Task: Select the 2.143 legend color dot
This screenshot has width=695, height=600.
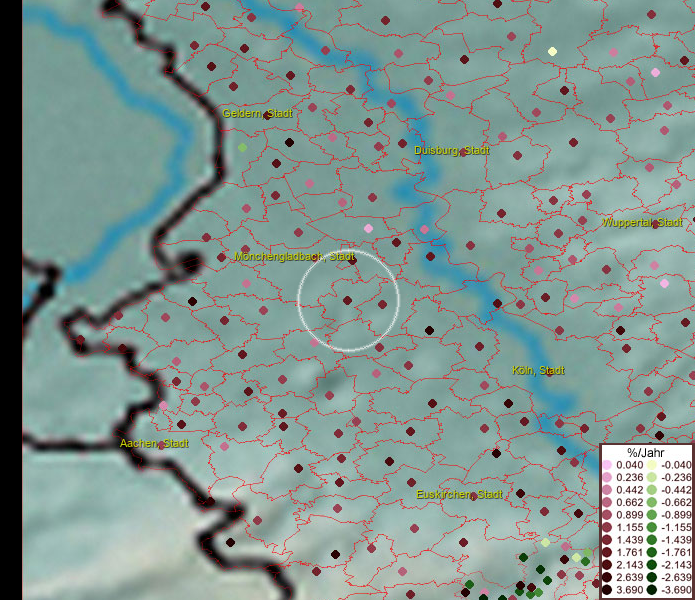Action: point(607,565)
